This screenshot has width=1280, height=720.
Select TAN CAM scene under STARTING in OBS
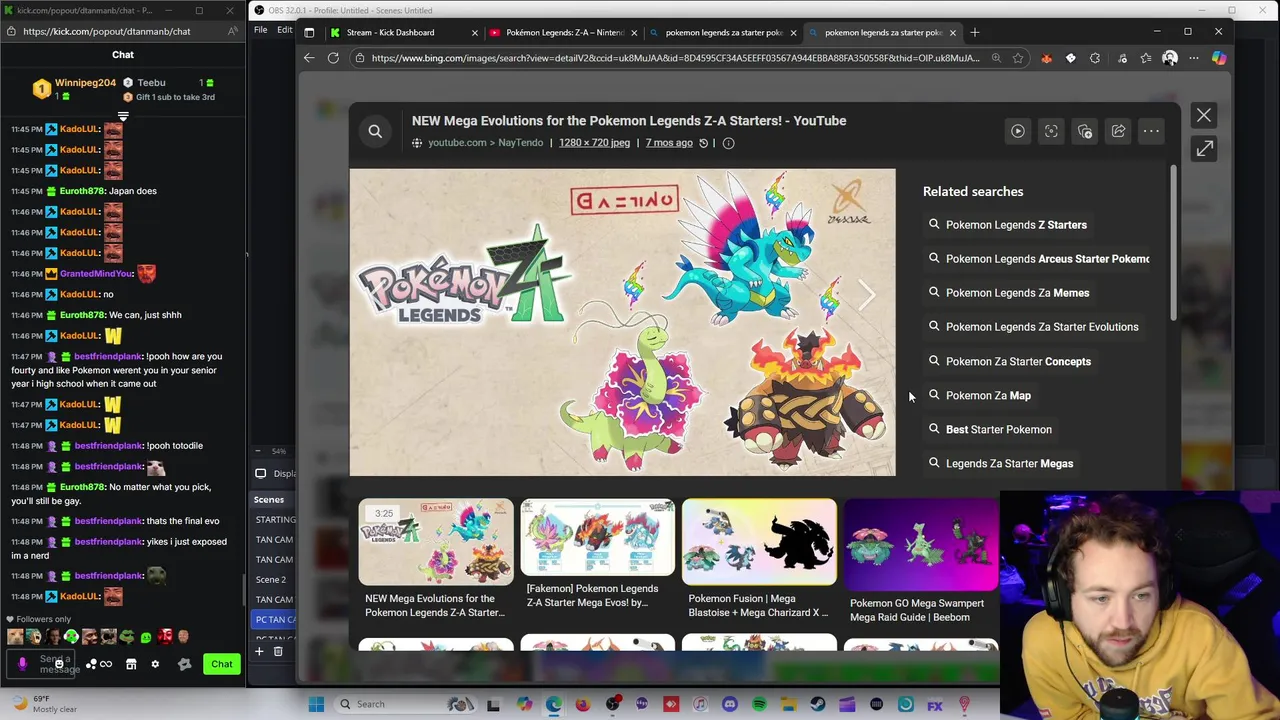pyautogui.click(x=274, y=540)
